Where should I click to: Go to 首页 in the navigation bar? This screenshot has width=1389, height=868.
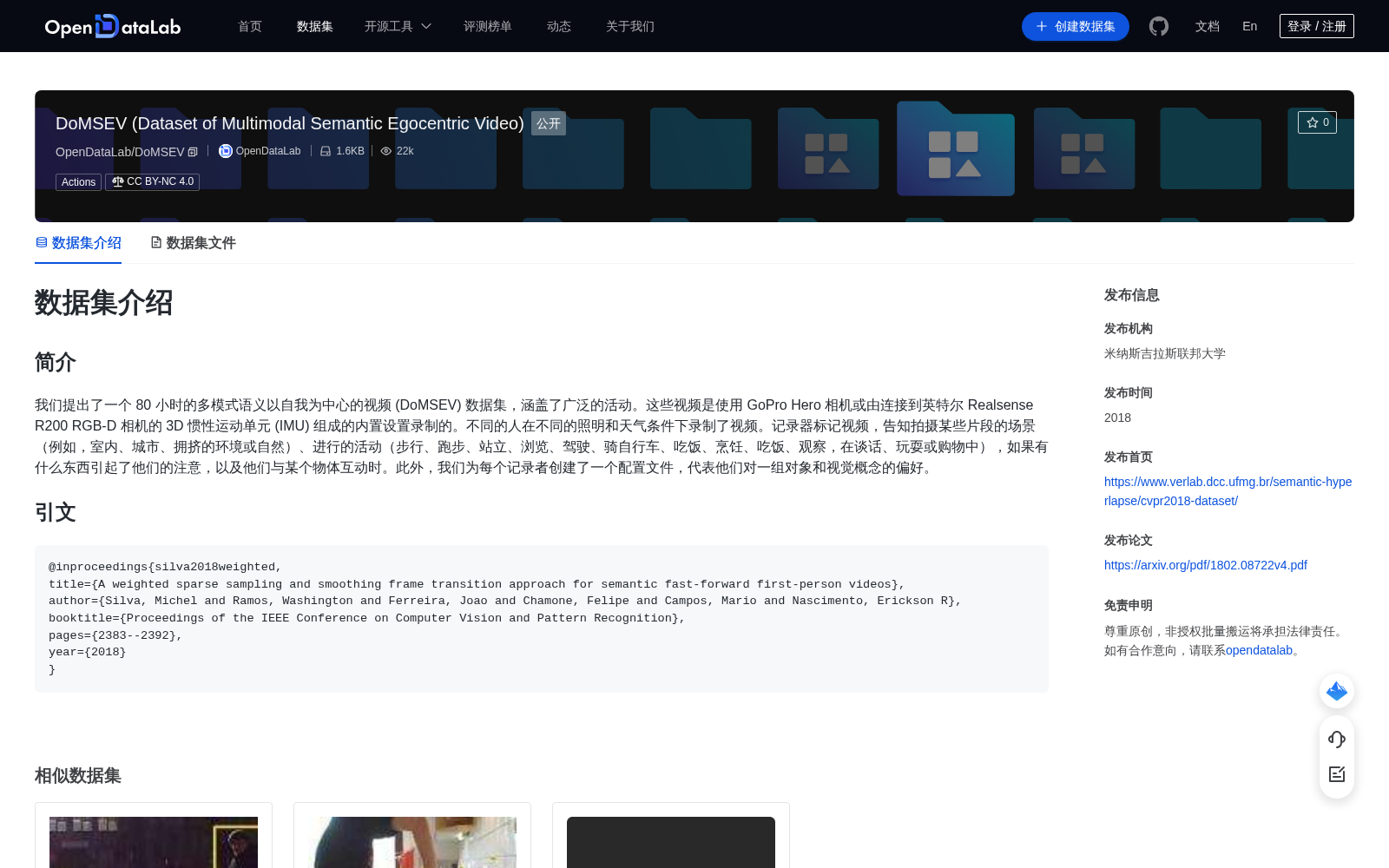click(250, 27)
